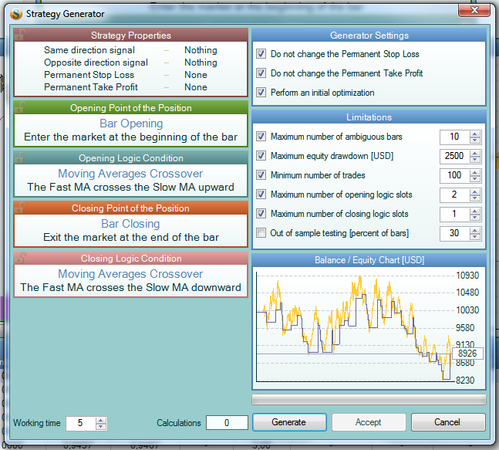The image size is (499, 450).
Task: Increase the Working time spinner value
Action: pyautogui.click(x=101, y=421)
